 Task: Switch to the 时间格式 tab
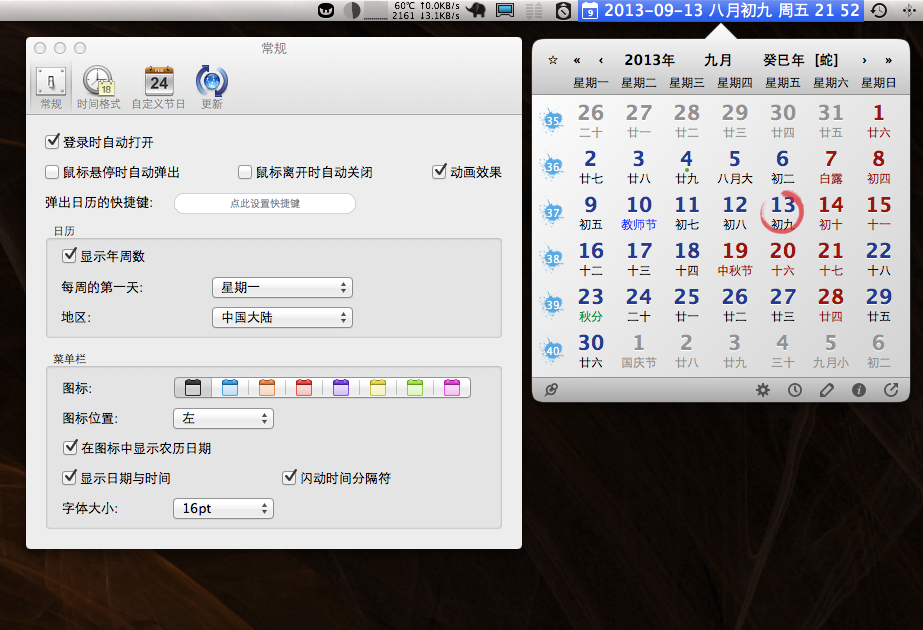(98, 87)
